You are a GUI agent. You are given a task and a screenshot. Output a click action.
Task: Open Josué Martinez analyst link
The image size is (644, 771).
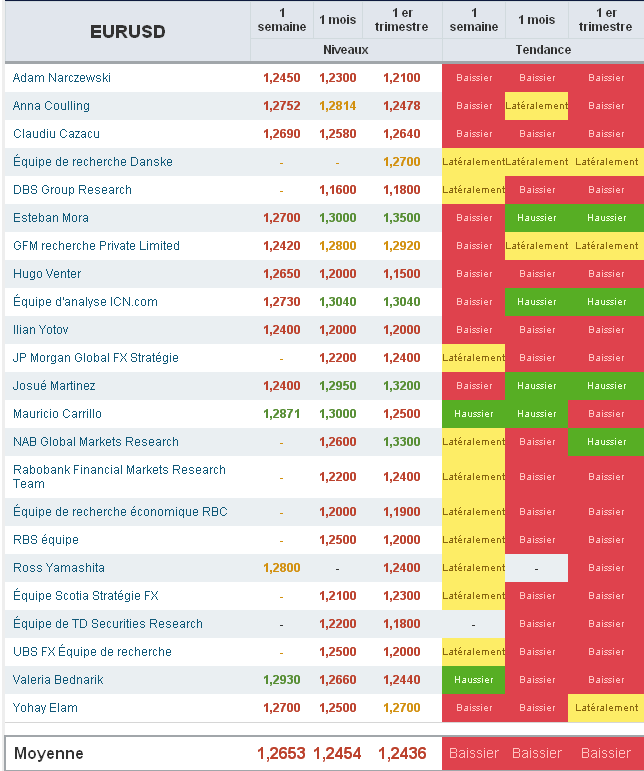tap(54, 386)
